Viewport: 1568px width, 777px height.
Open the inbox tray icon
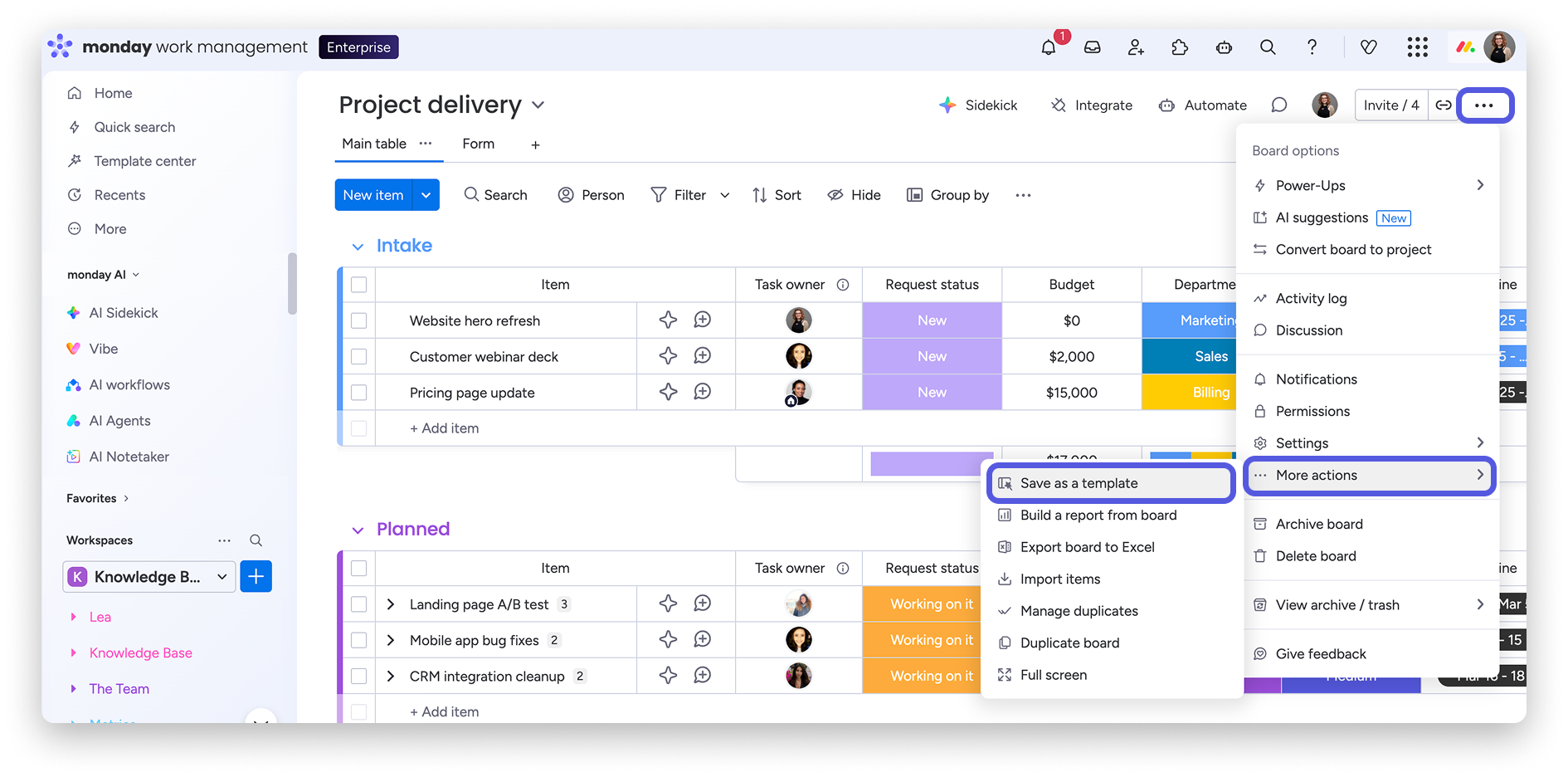[1093, 47]
